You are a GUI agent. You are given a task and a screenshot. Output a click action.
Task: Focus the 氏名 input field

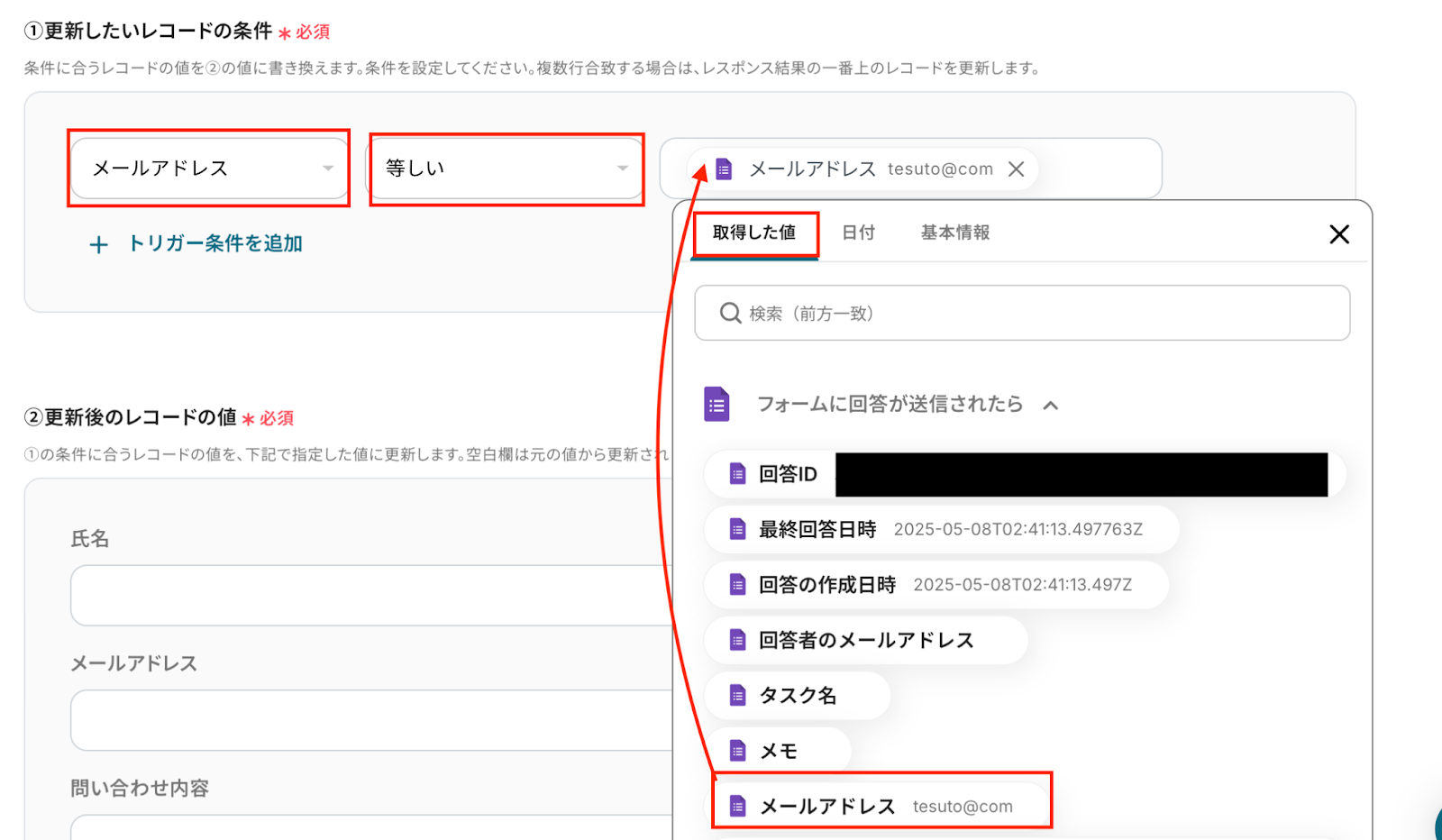coord(370,596)
